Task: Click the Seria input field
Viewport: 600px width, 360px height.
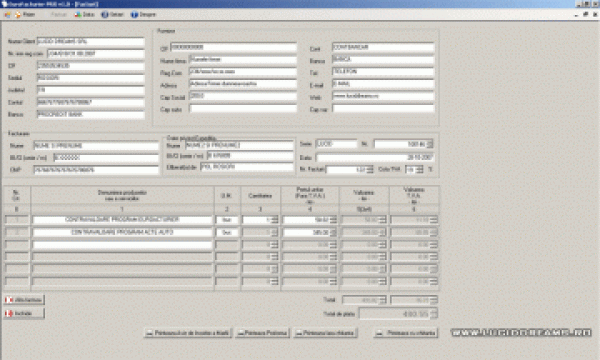Action: [x=336, y=144]
